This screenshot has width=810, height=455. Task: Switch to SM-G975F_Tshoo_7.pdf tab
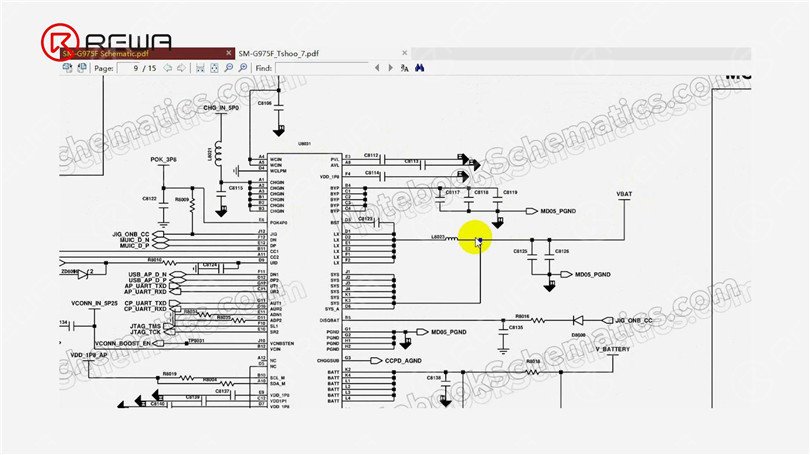point(278,53)
